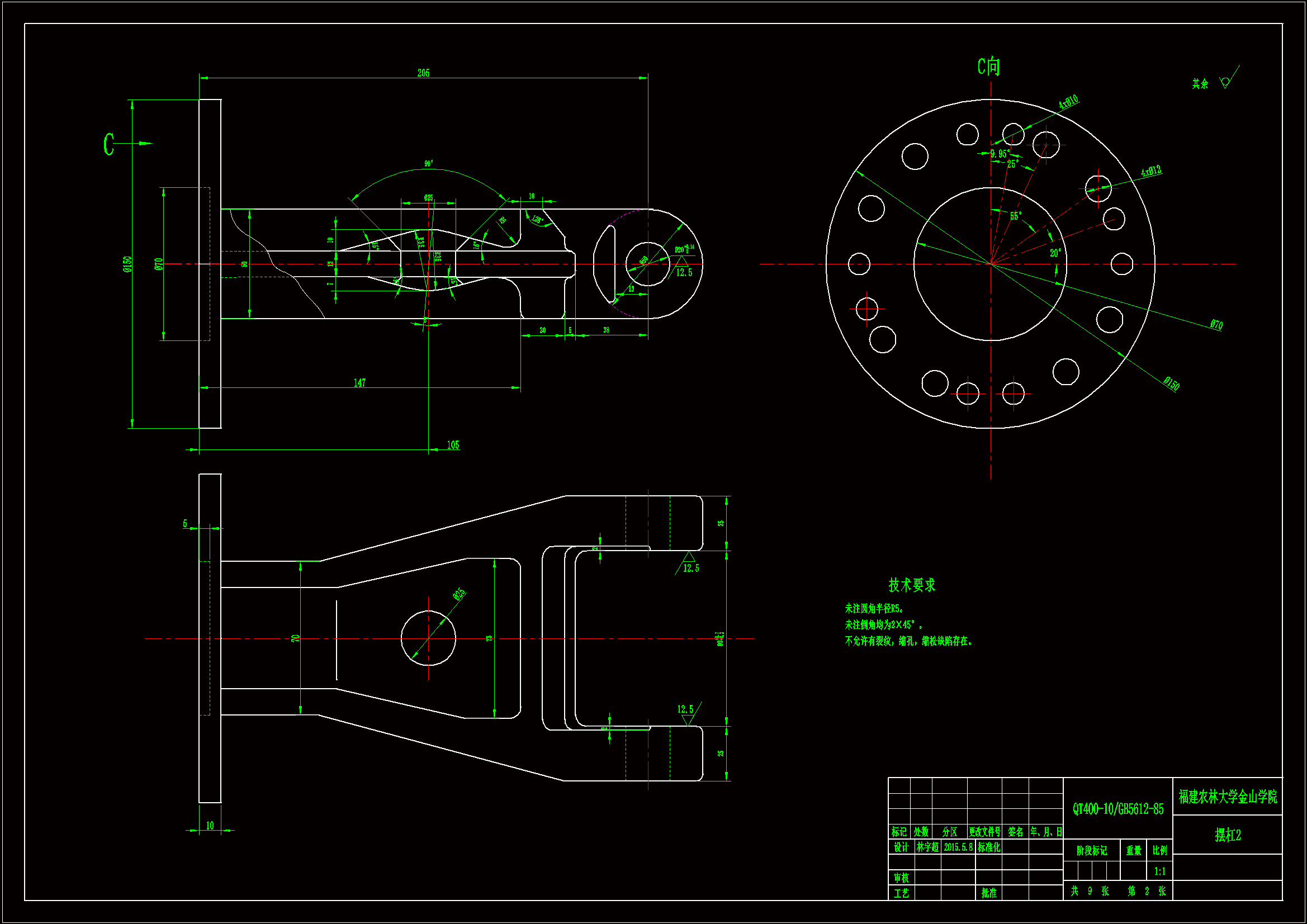Image resolution: width=1307 pixels, height=924 pixels.
Task: Click the 205 overall length dimension text
Action: click(x=423, y=73)
